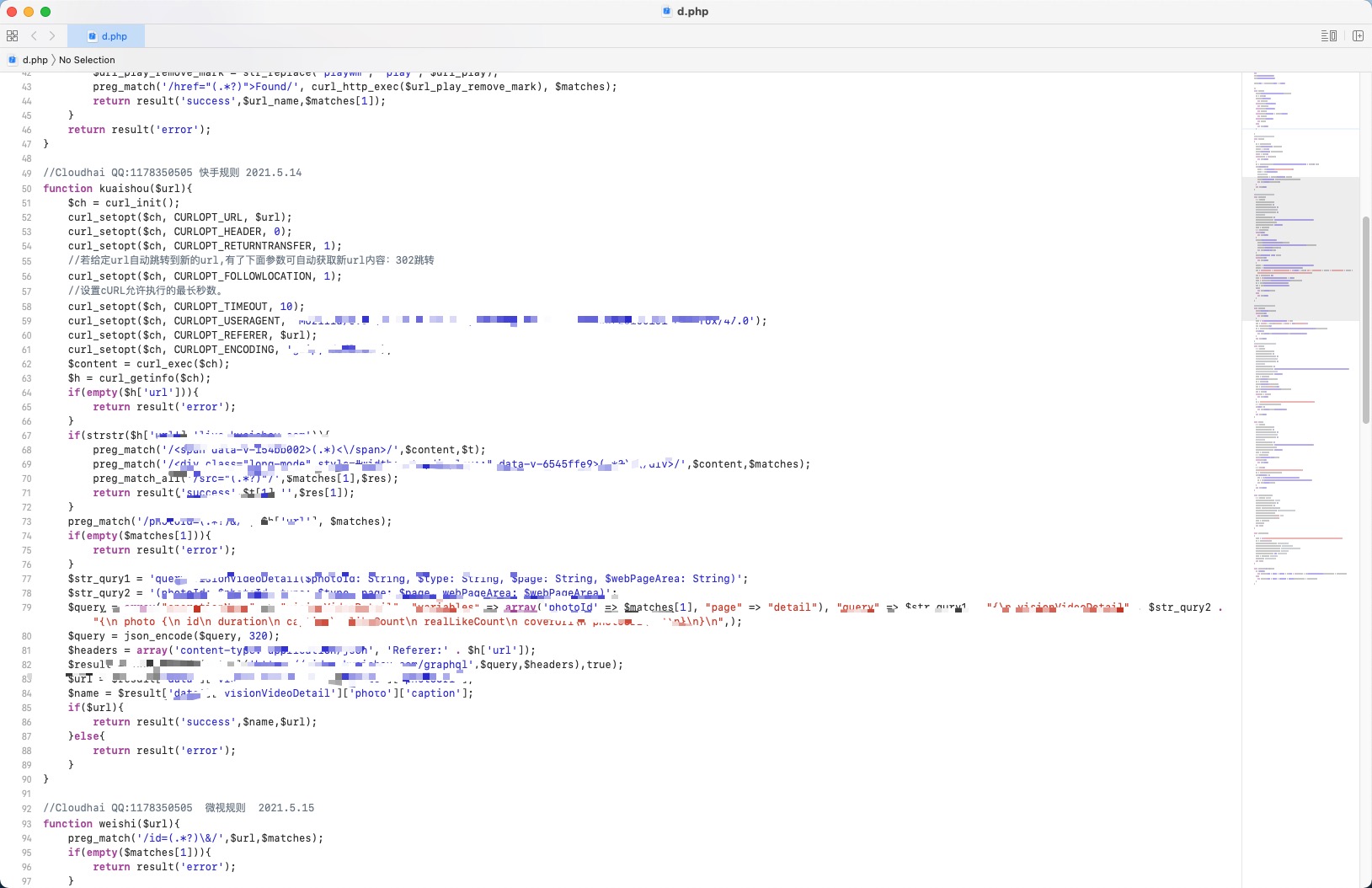This screenshot has width=1372, height=888.
Task: Click the '$str_qury1 =' assignment line
Action: [x=408, y=579]
